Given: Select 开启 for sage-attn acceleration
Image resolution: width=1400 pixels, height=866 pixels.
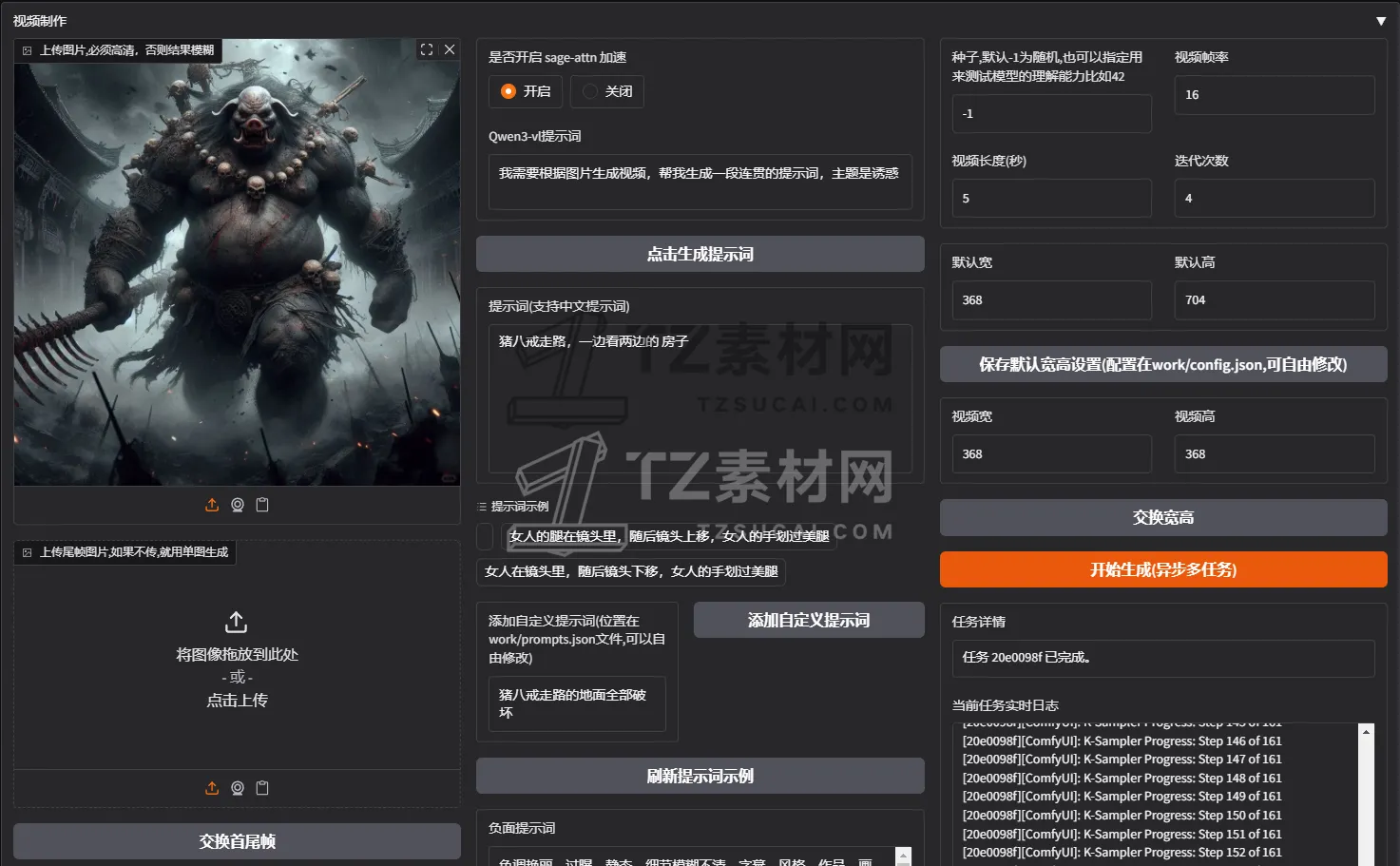Looking at the screenshot, I should pos(526,91).
